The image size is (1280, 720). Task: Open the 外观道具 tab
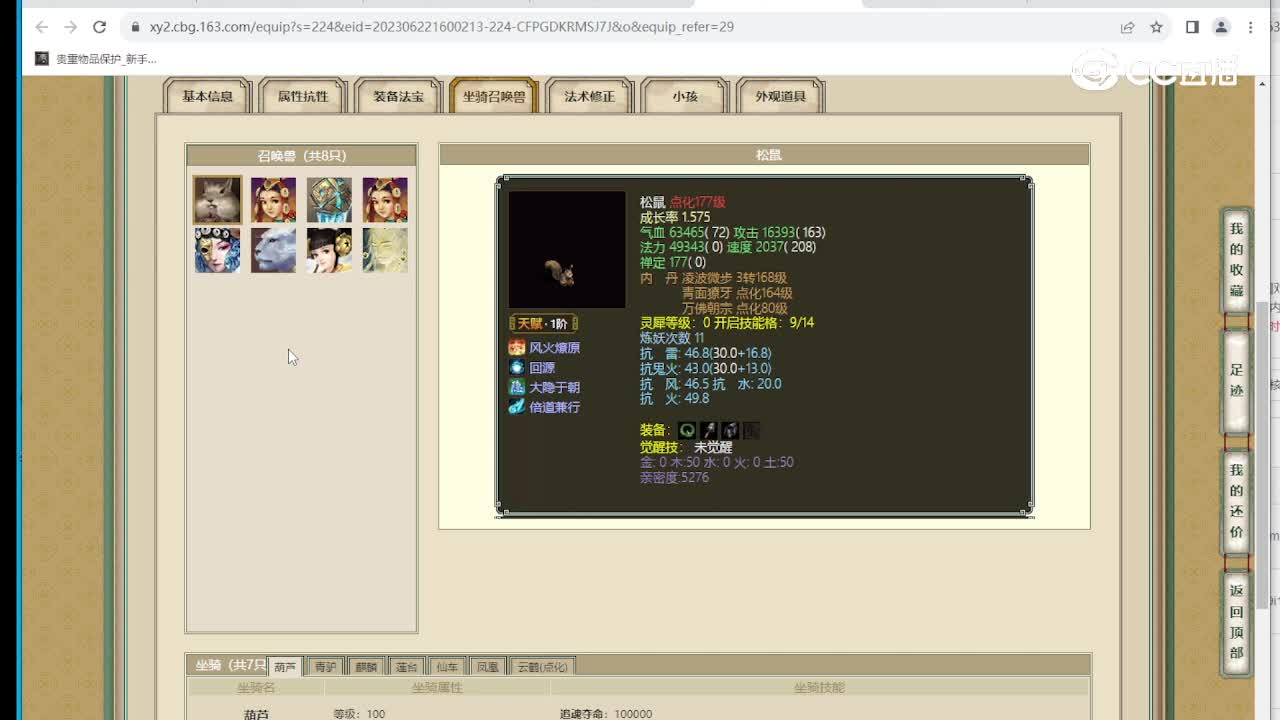[780, 96]
